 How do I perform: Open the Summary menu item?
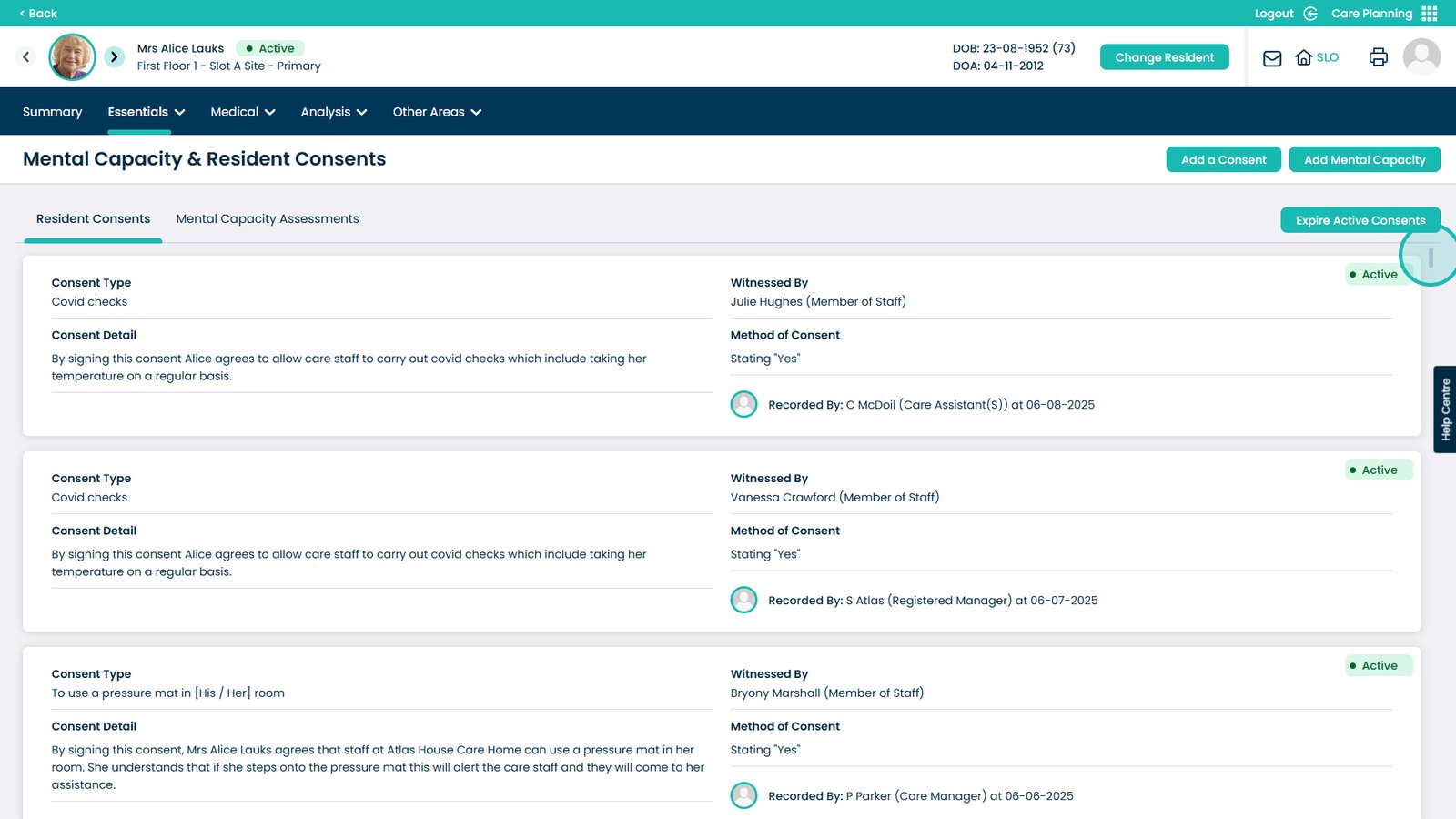pyautogui.click(x=52, y=112)
